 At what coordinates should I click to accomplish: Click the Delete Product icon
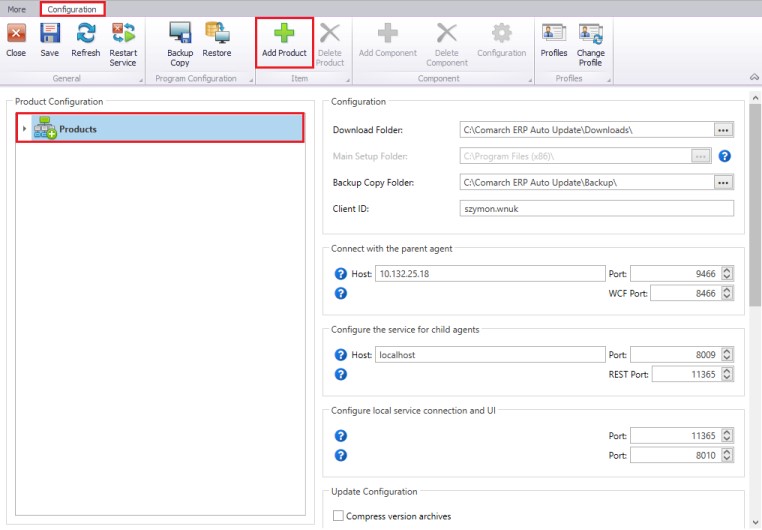pos(329,34)
